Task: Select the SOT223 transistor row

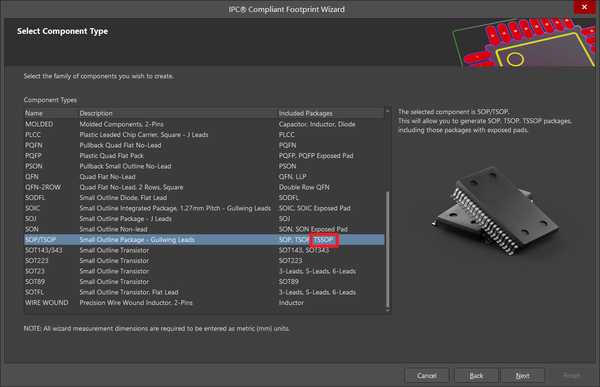Action: pyautogui.click(x=204, y=261)
